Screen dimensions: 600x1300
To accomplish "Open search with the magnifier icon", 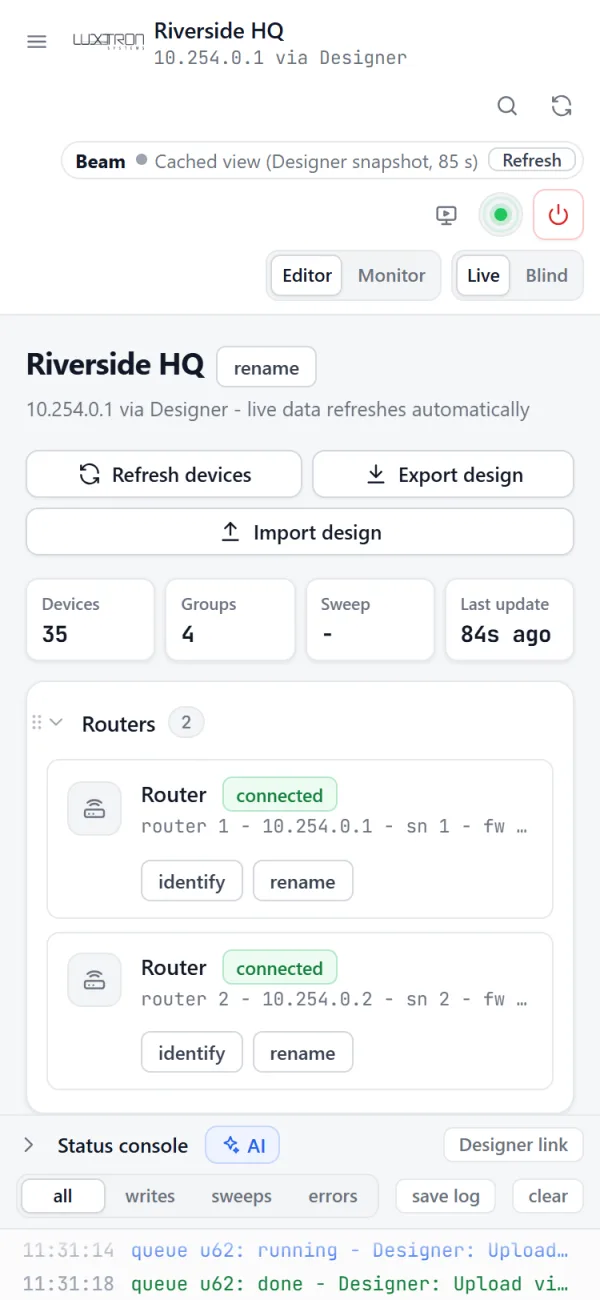I will pos(508,106).
